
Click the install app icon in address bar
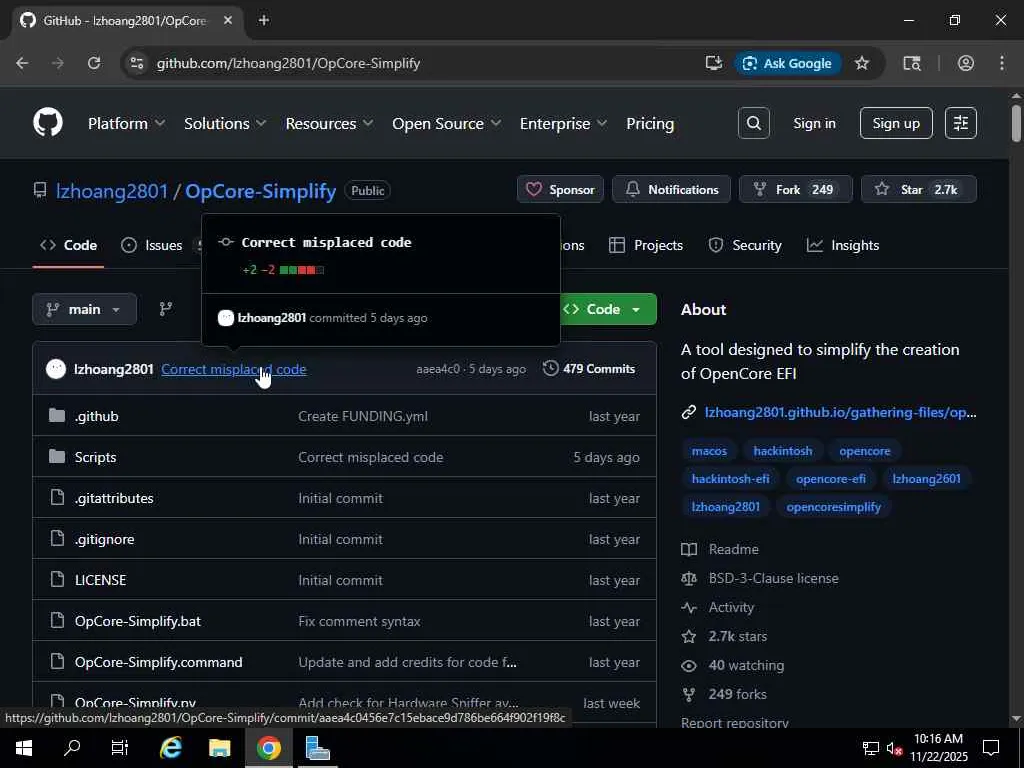[714, 63]
